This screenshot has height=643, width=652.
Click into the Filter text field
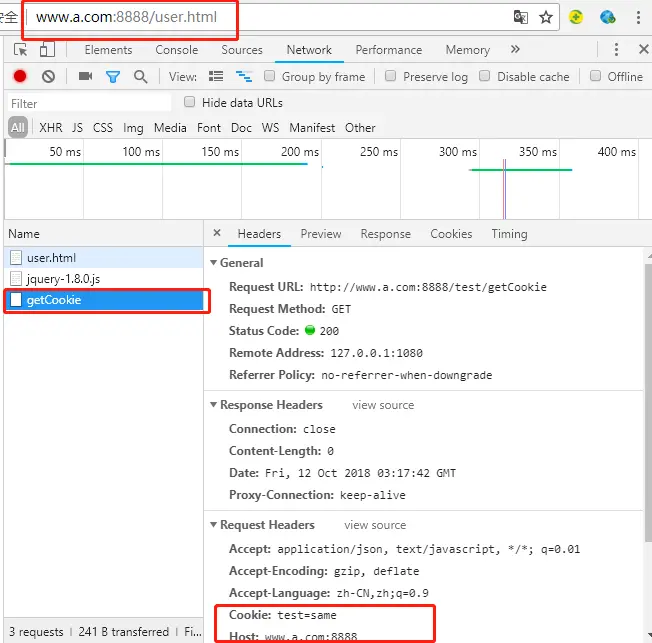tap(89, 103)
